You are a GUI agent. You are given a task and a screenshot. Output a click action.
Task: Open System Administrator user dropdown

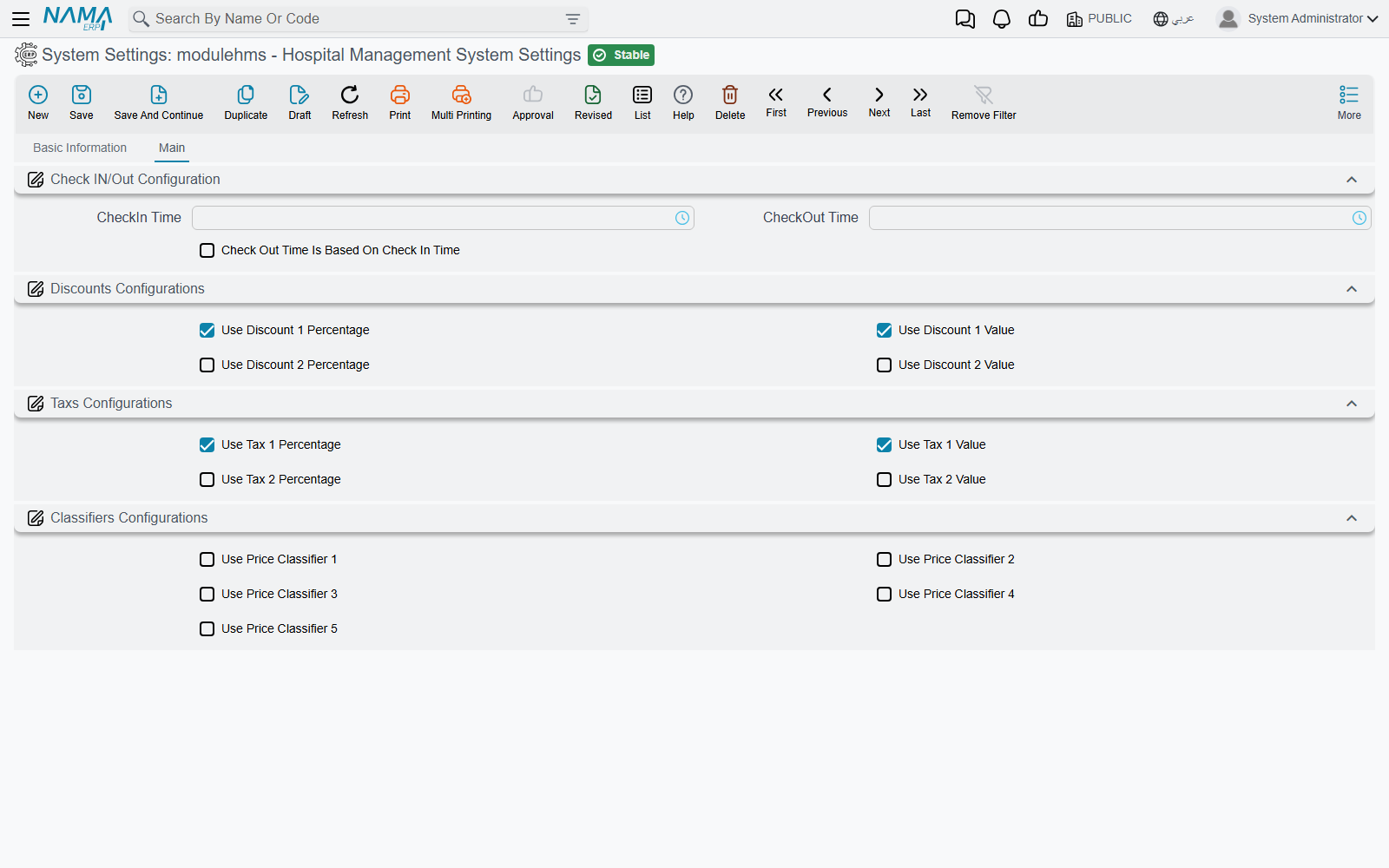point(1298,18)
